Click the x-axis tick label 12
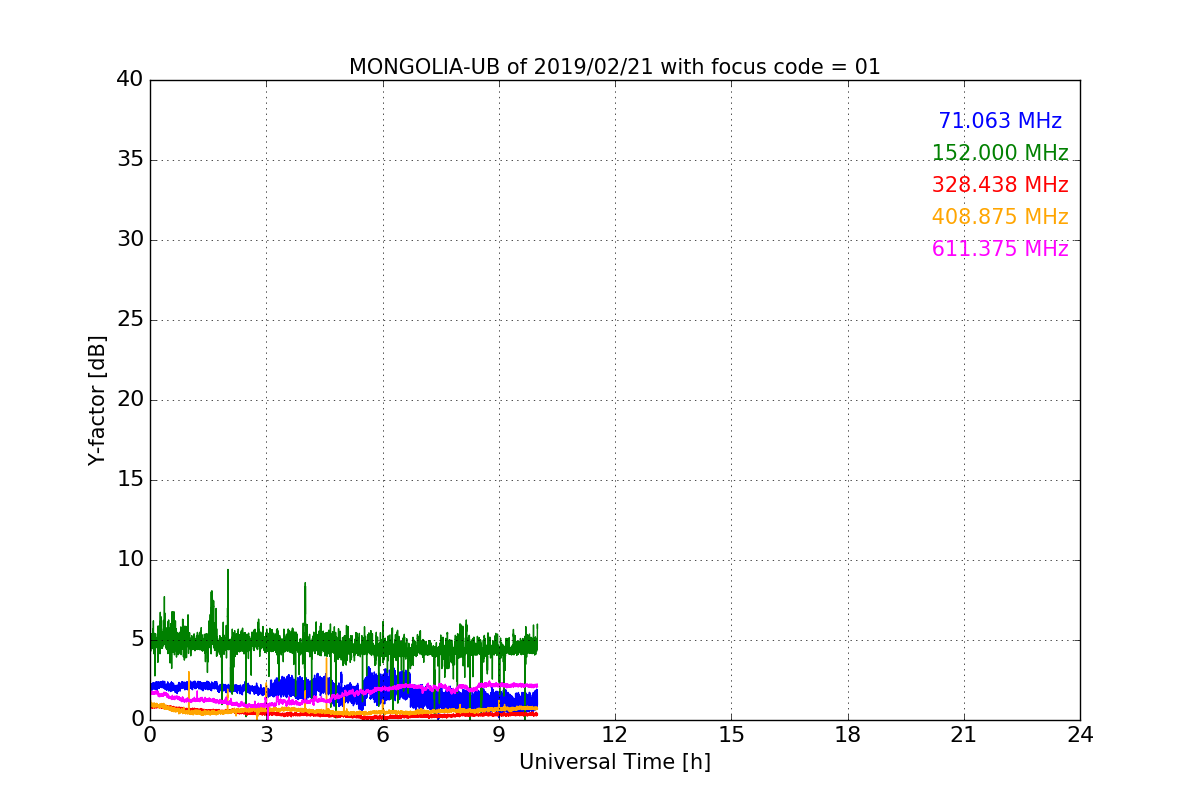1200x800 pixels. pos(615,735)
